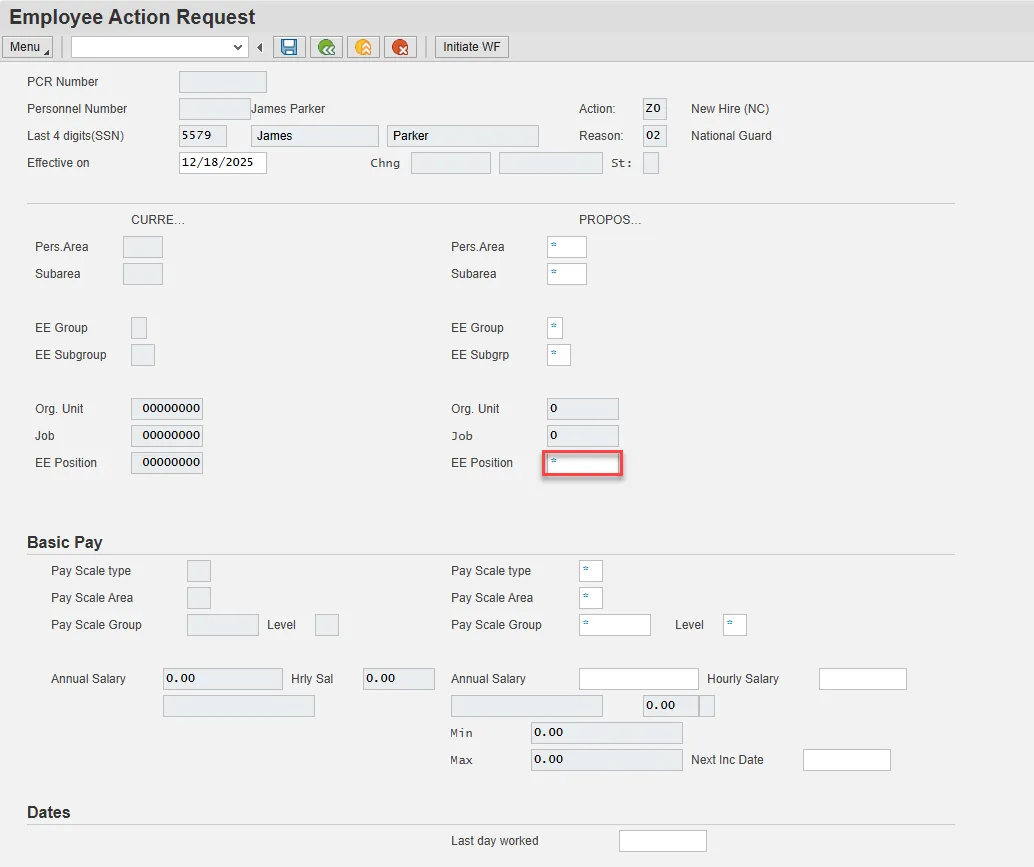Click the Save disk icon

pos(289,47)
